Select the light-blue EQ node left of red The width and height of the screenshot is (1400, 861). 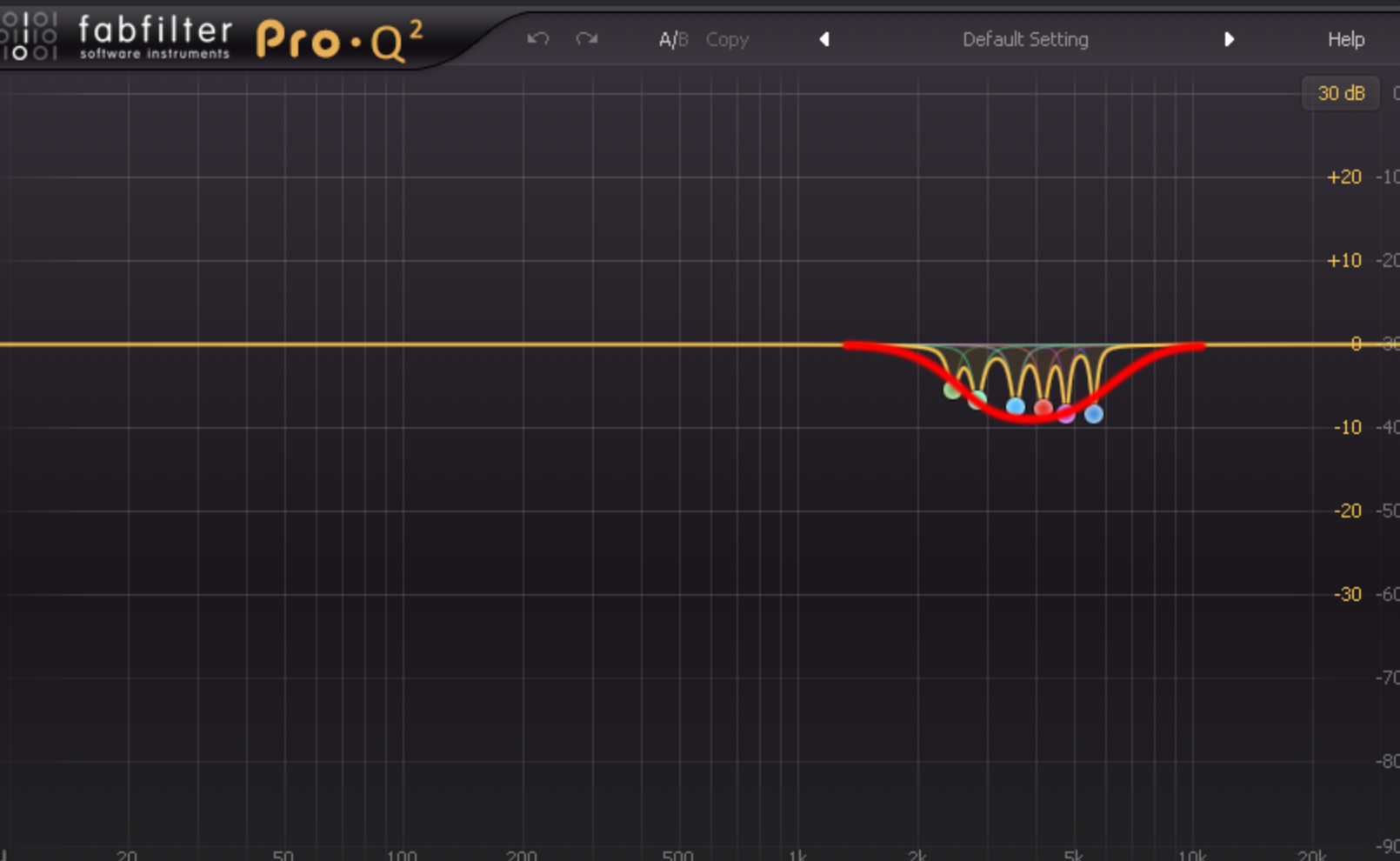pyautogui.click(x=1015, y=406)
